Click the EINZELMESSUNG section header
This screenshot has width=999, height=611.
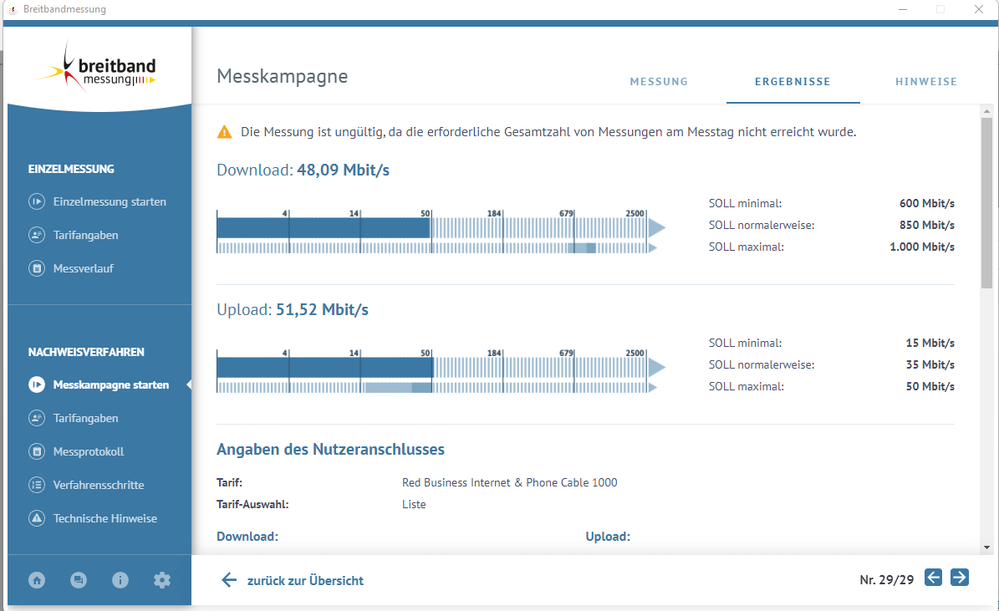pos(71,169)
